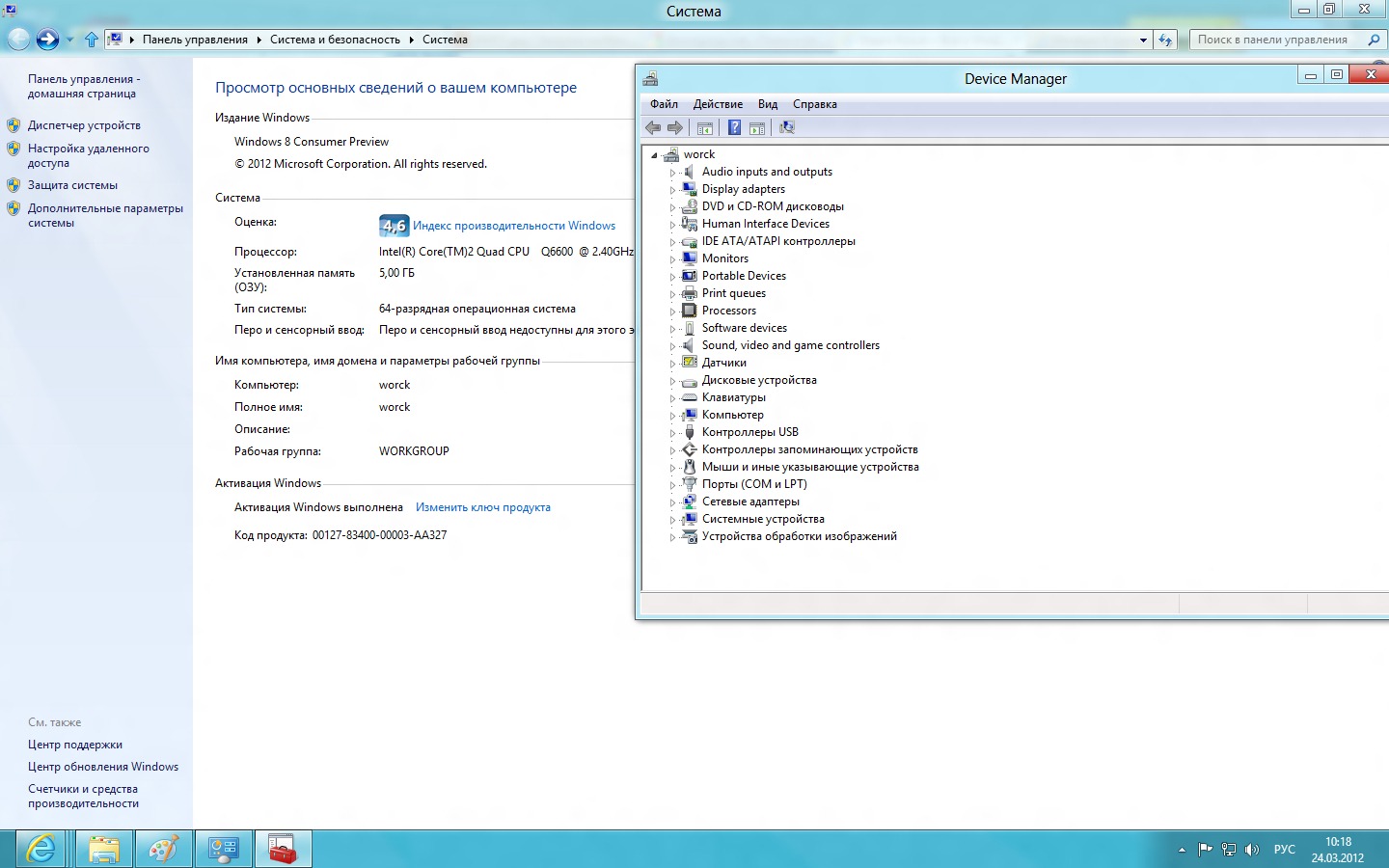The image size is (1389, 868).
Task: Expand the Software devices node
Action: coord(672,329)
